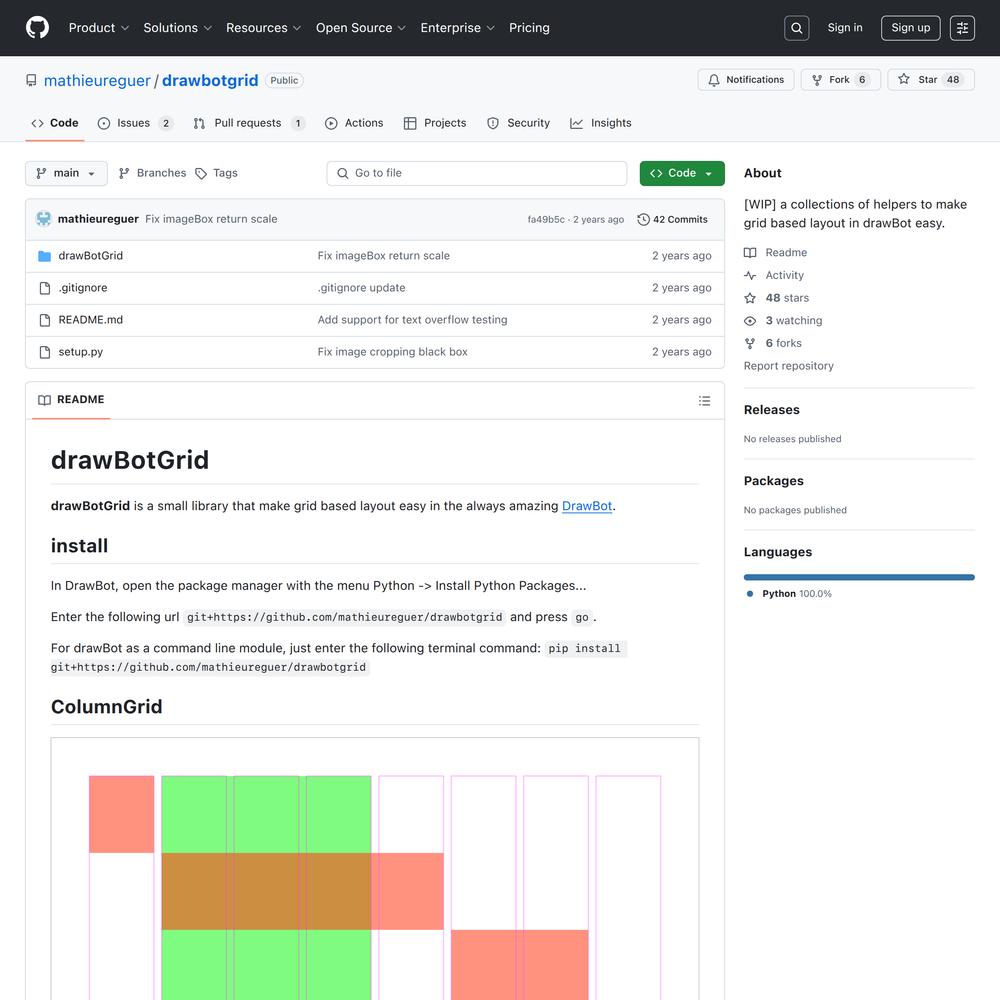
Task: Open the Insights tab
Action: click(600, 123)
